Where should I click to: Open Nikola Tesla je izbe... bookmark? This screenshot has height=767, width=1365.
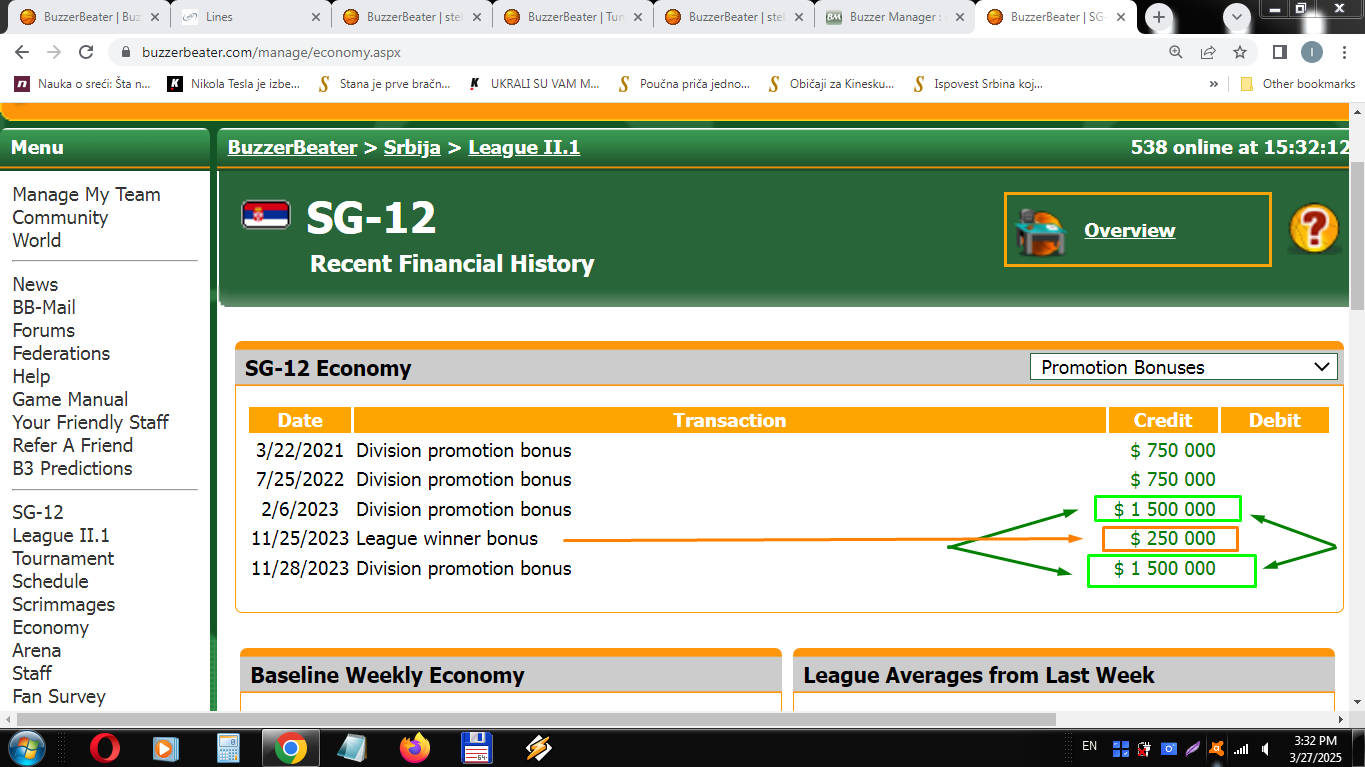coord(234,84)
